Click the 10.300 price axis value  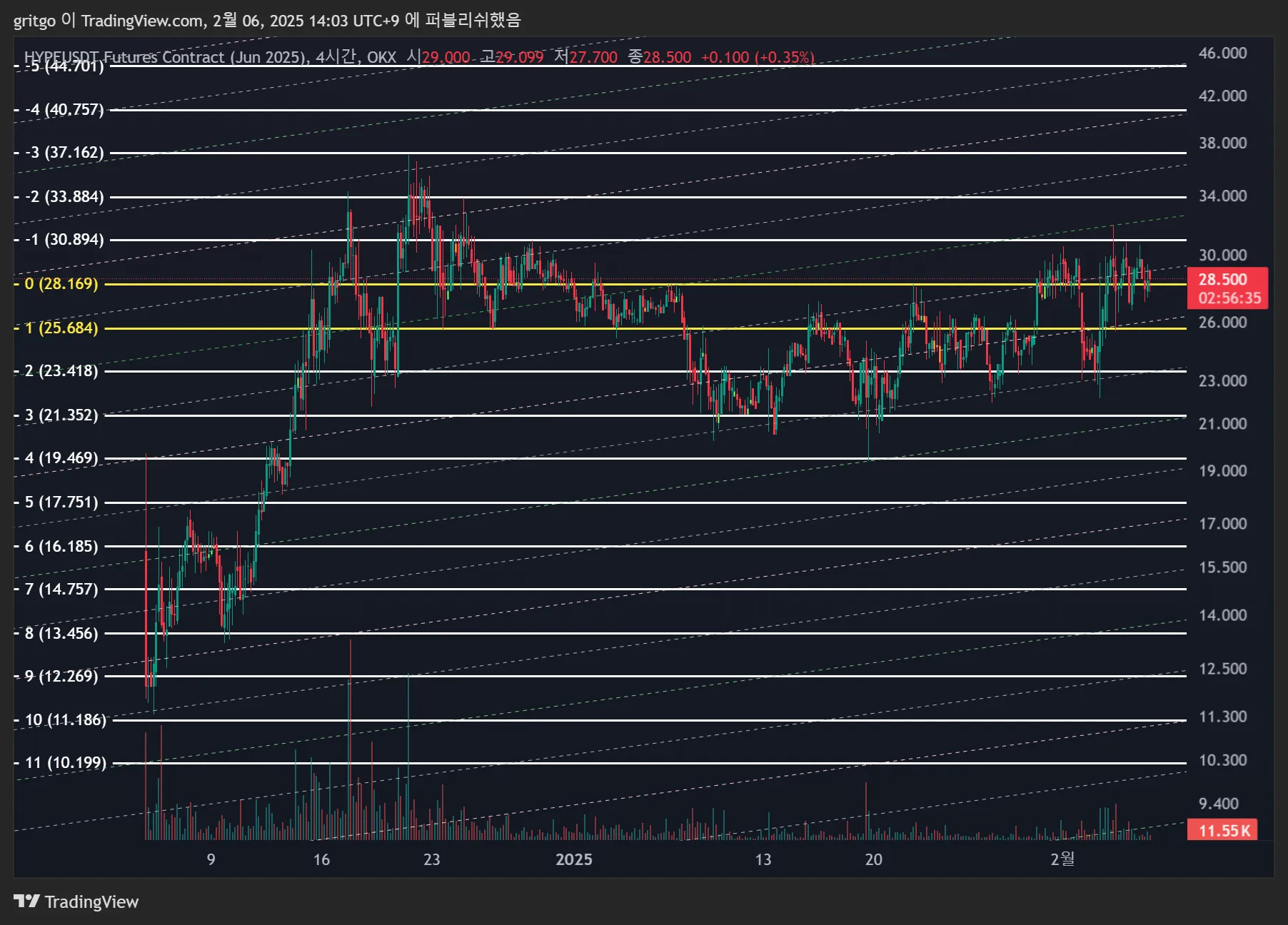coord(1222,759)
